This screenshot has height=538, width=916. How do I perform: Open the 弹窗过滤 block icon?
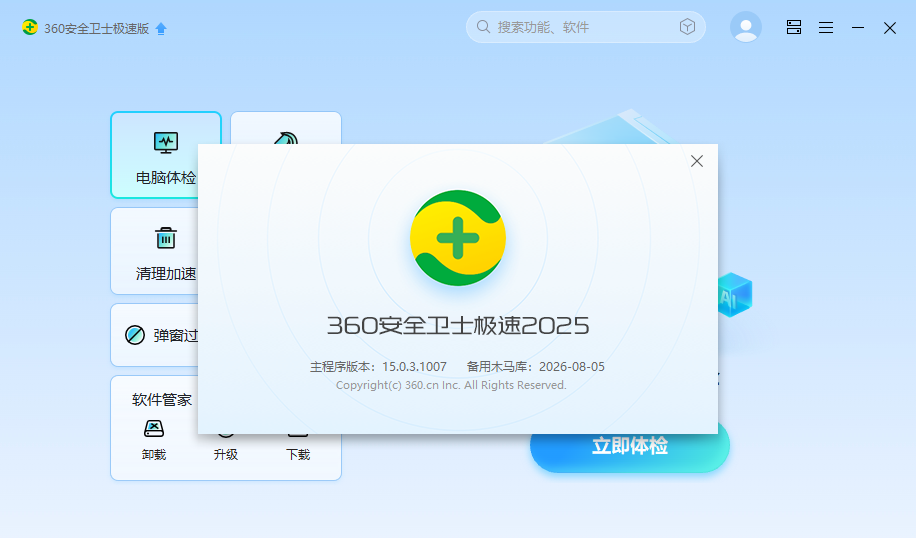click(x=135, y=335)
